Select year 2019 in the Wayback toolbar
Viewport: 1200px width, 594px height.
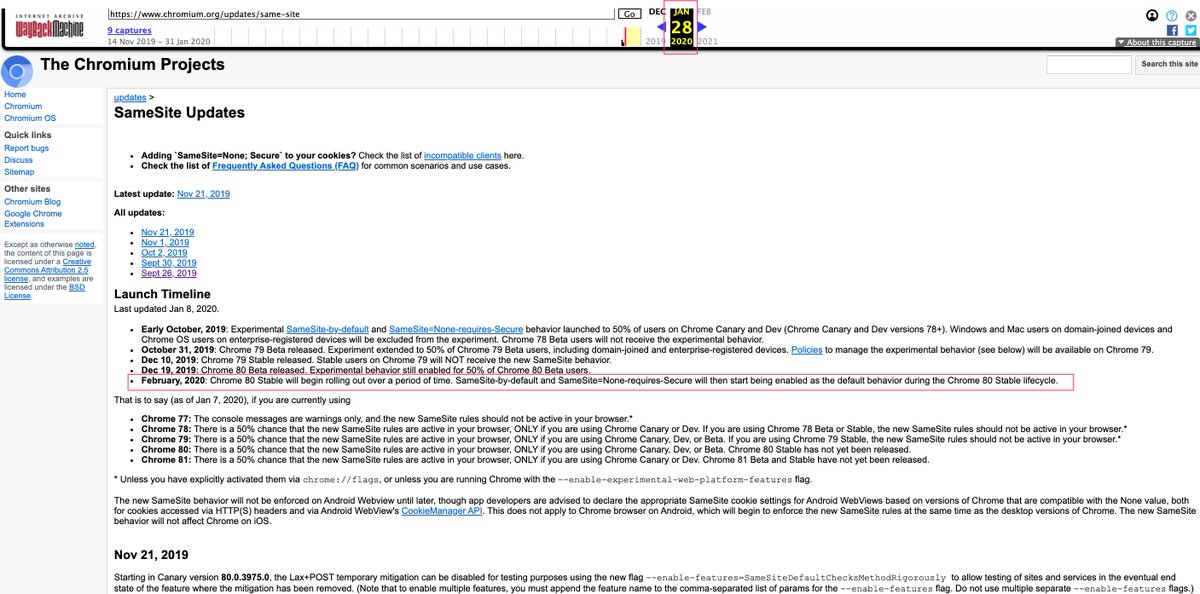pyautogui.click(x=655, y=41)
